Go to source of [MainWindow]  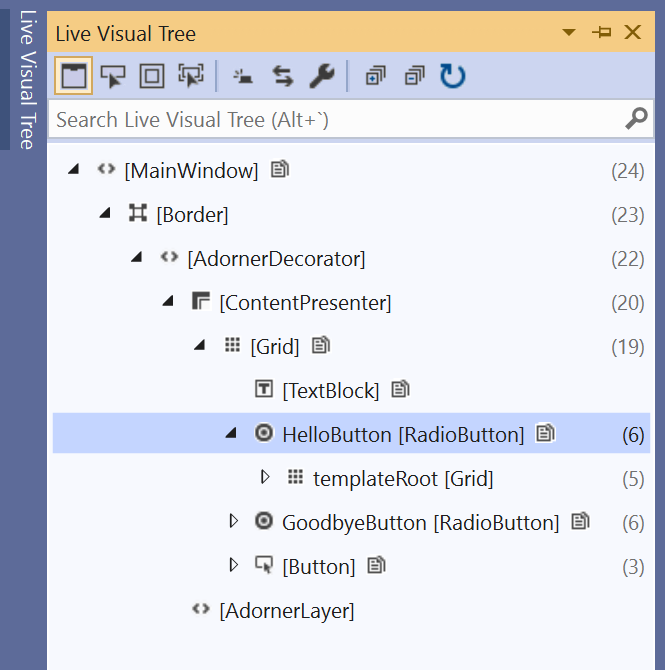280,169
